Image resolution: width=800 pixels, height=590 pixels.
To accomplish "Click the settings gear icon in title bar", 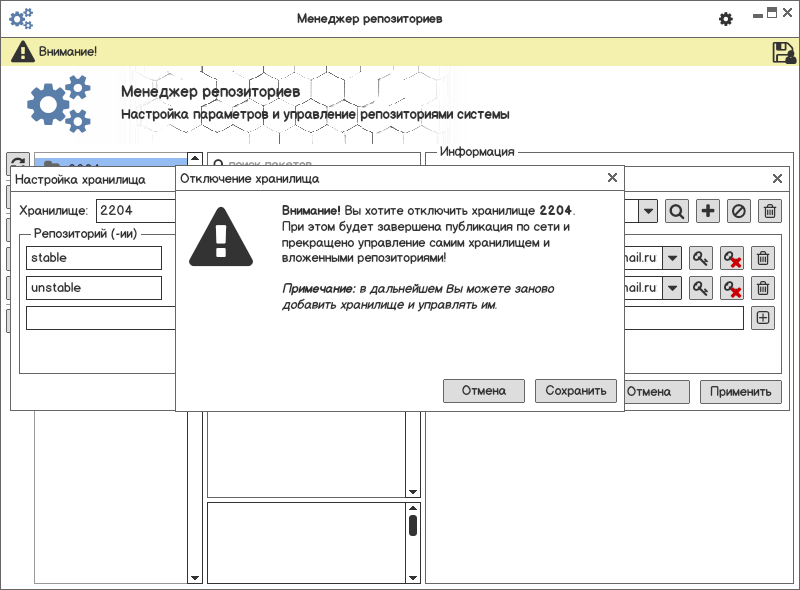I will pos(726,19).
